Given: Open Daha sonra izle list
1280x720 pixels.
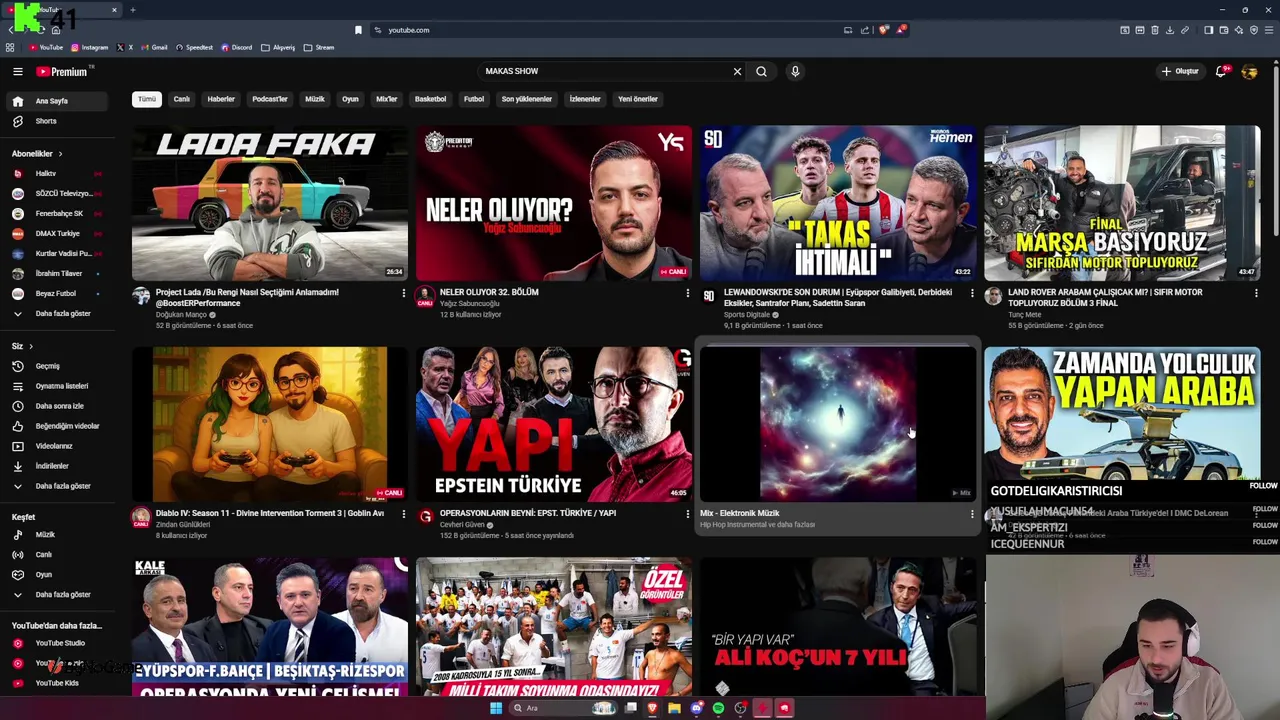Looking at the screenshot, I should tap(59, 406).
